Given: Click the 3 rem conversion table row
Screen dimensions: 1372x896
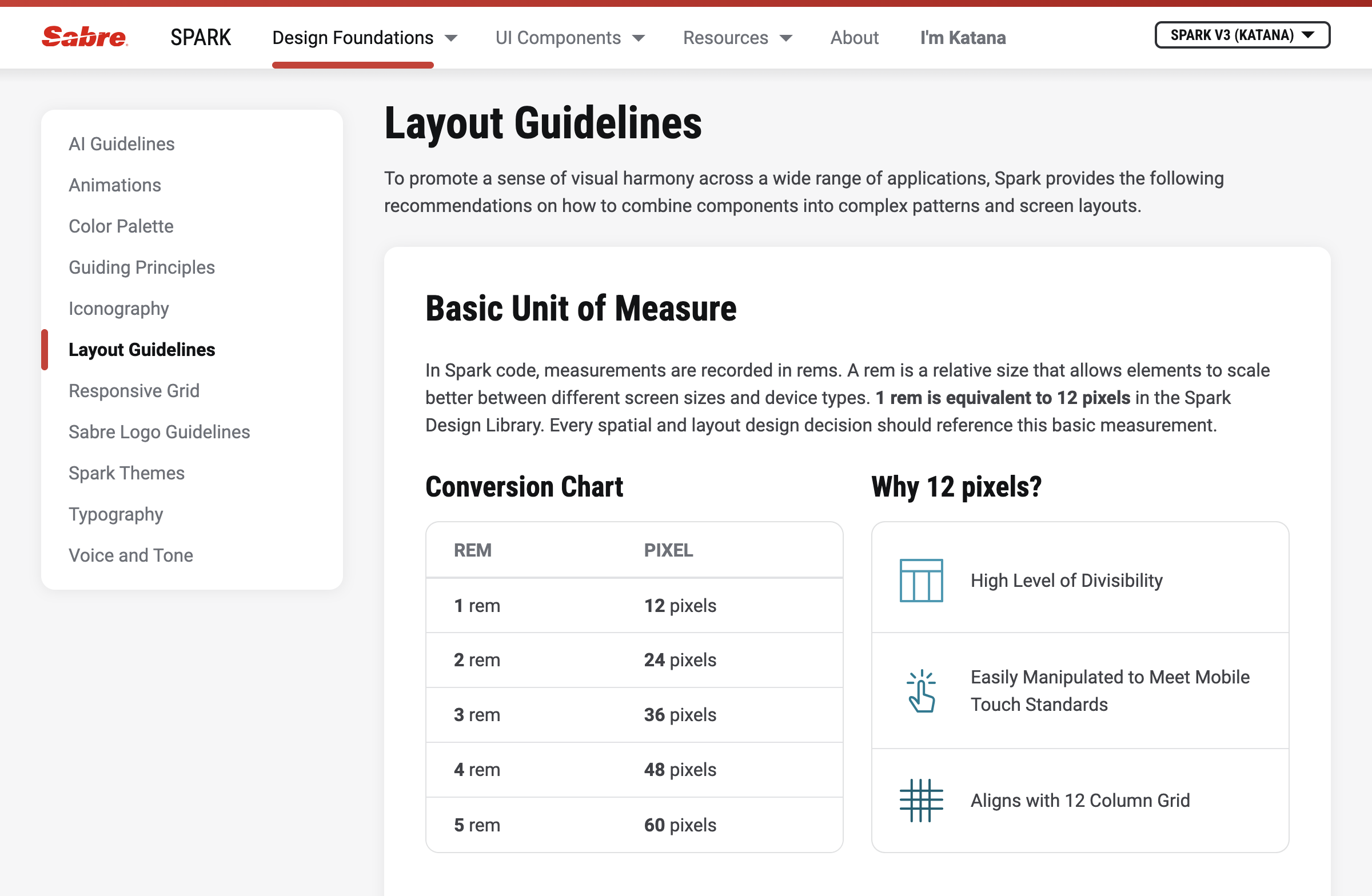Looking at the screenshot, I should pyautogui.click(x=633, y=714).
